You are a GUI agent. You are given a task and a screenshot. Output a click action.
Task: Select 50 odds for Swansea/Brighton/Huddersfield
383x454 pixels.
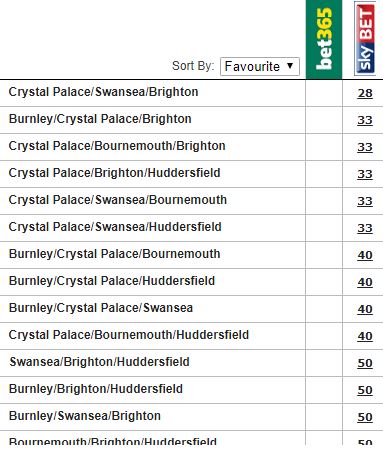click(365, 363)
